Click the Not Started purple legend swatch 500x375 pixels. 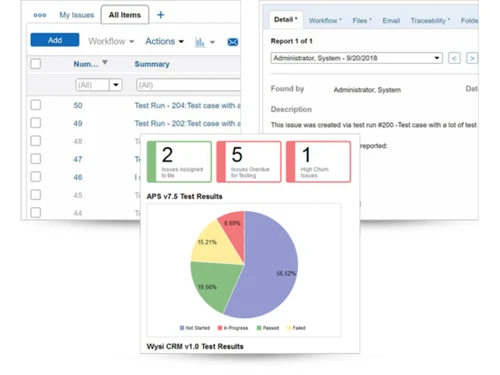[182, 328]
